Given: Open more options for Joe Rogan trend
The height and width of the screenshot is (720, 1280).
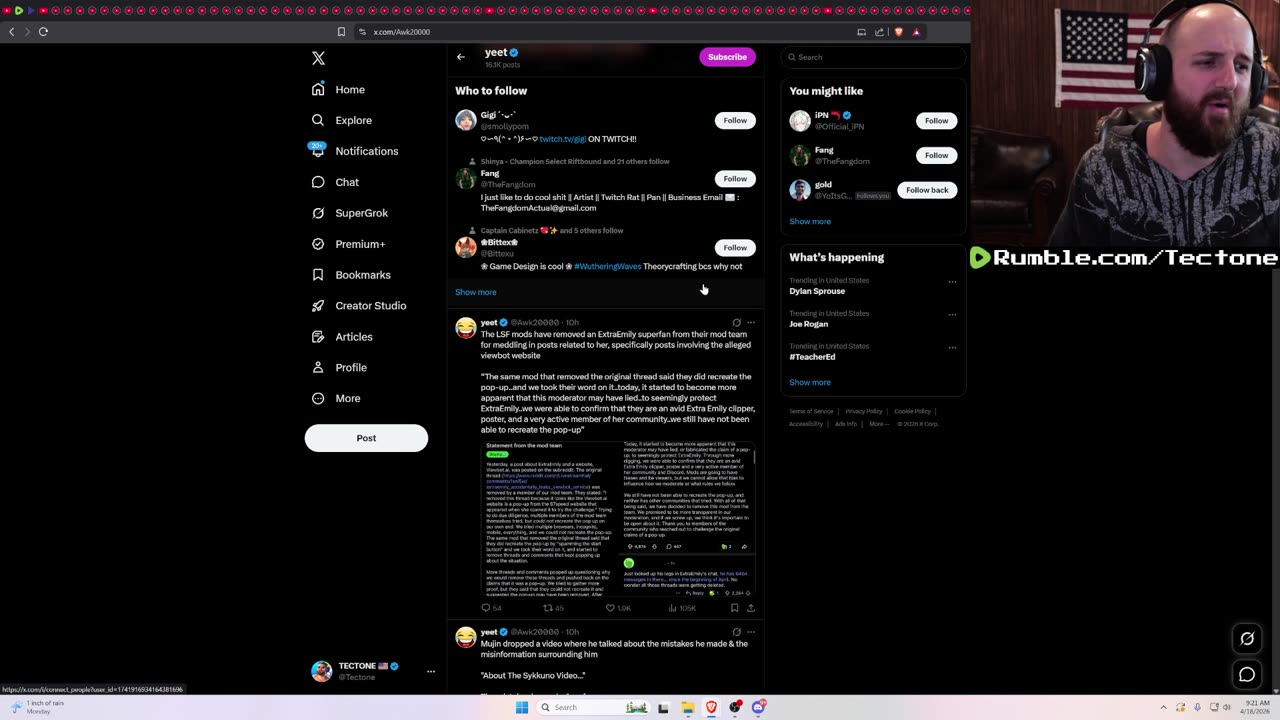Looking at the screenshot, I should 952,315.
